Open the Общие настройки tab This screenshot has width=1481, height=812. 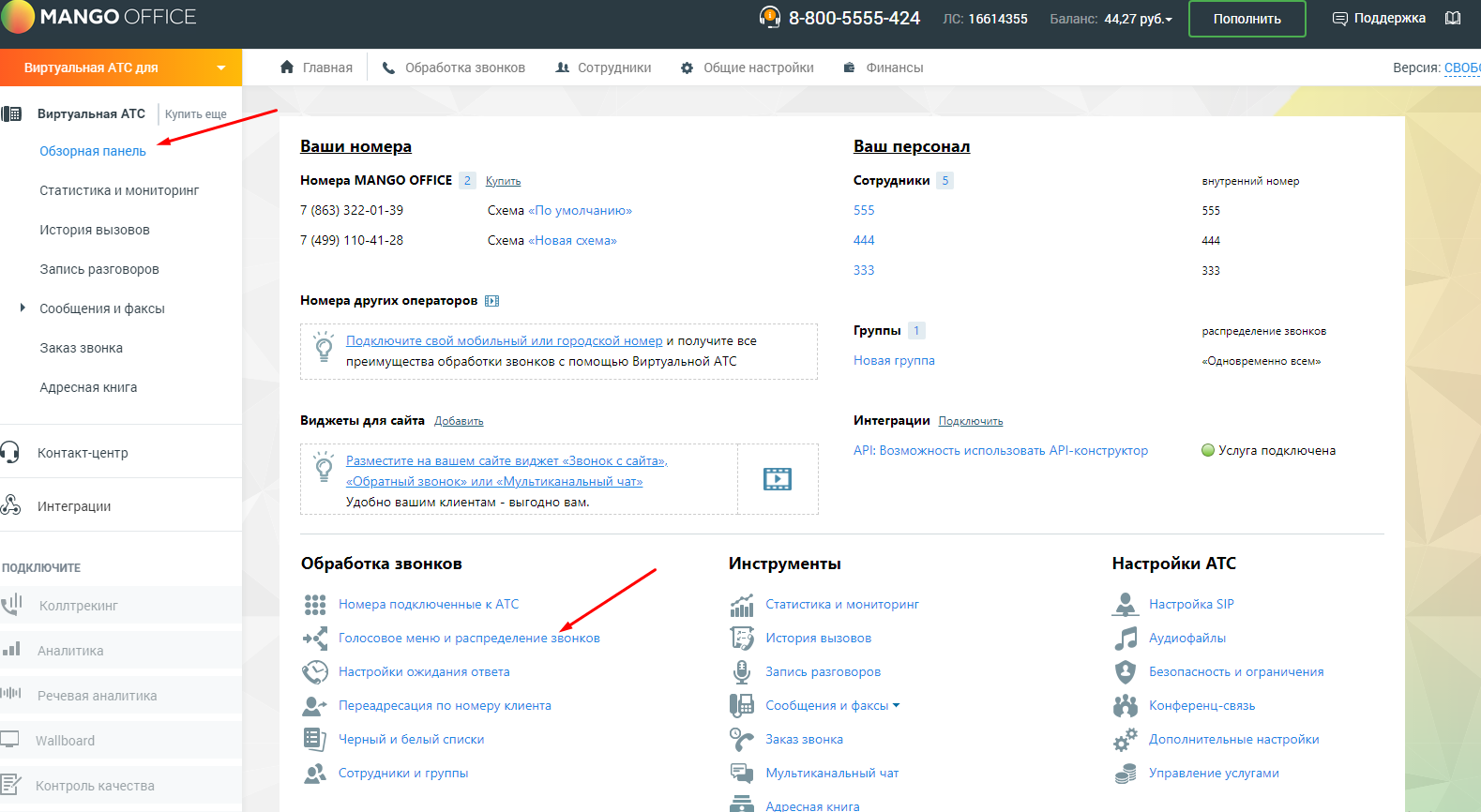(748, 68)
